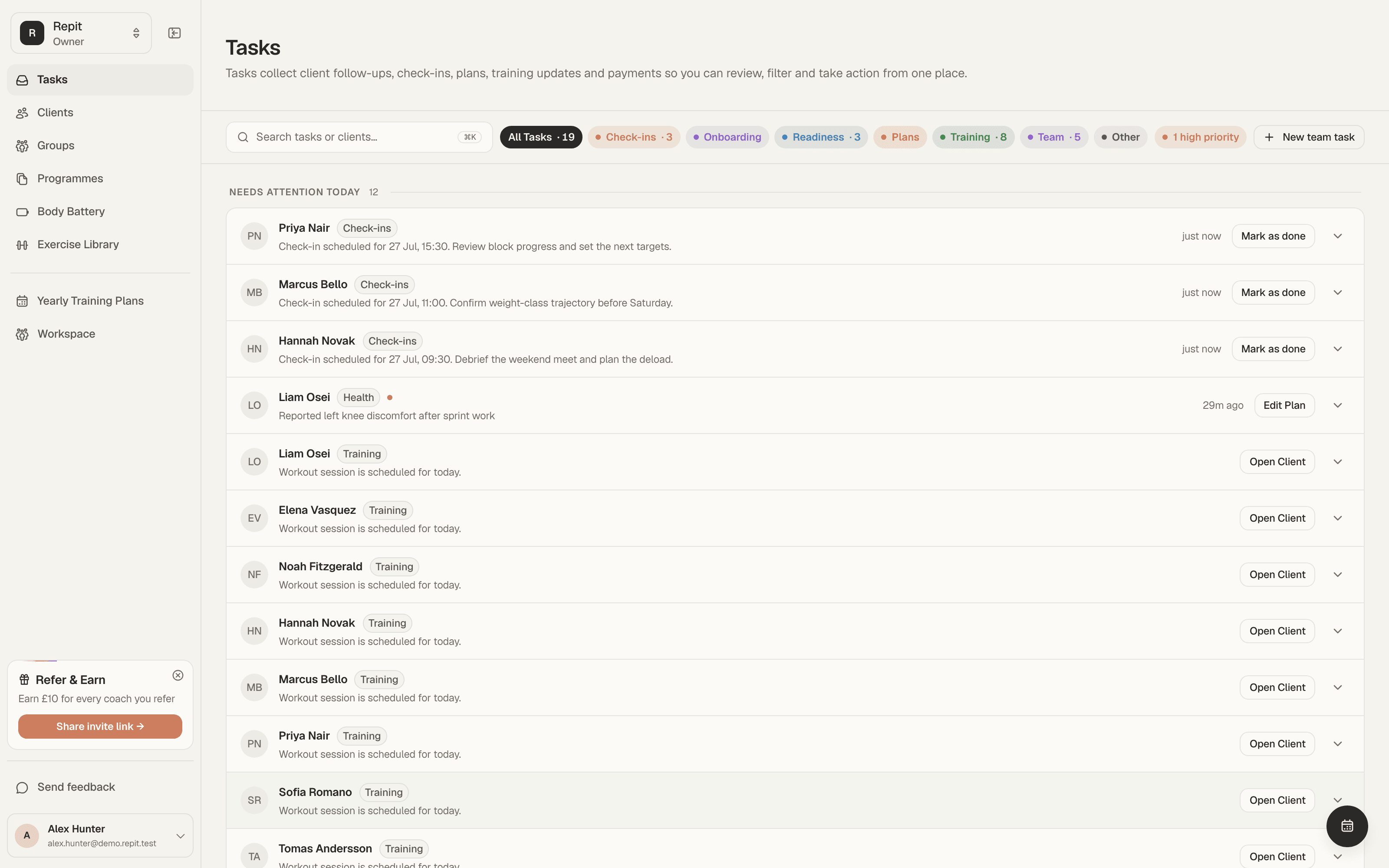Click the Sofia Romano client name
This screenshot has width=1389, height=868.
point(315,792)
